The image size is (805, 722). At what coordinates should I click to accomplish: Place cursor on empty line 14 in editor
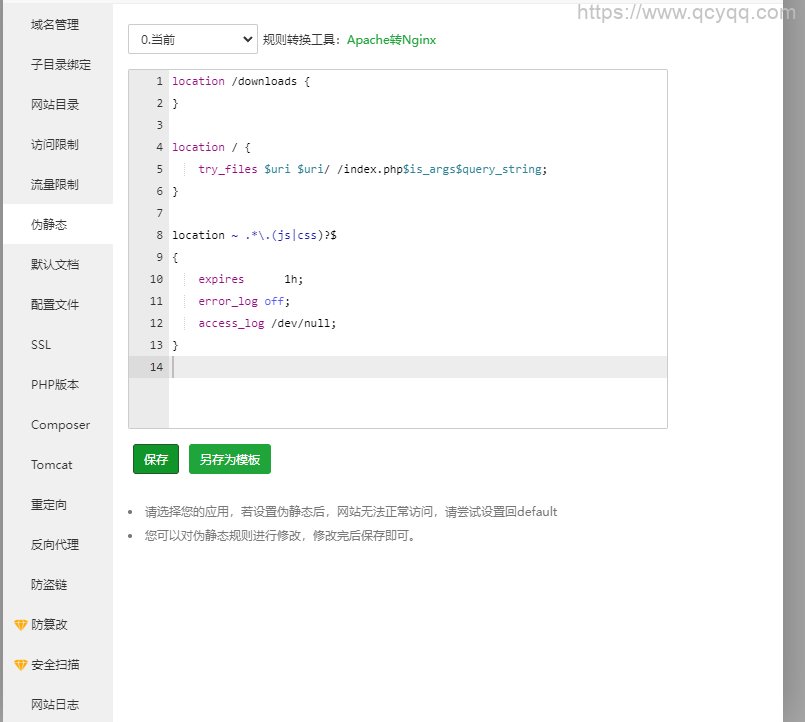(x=400, y=367)
